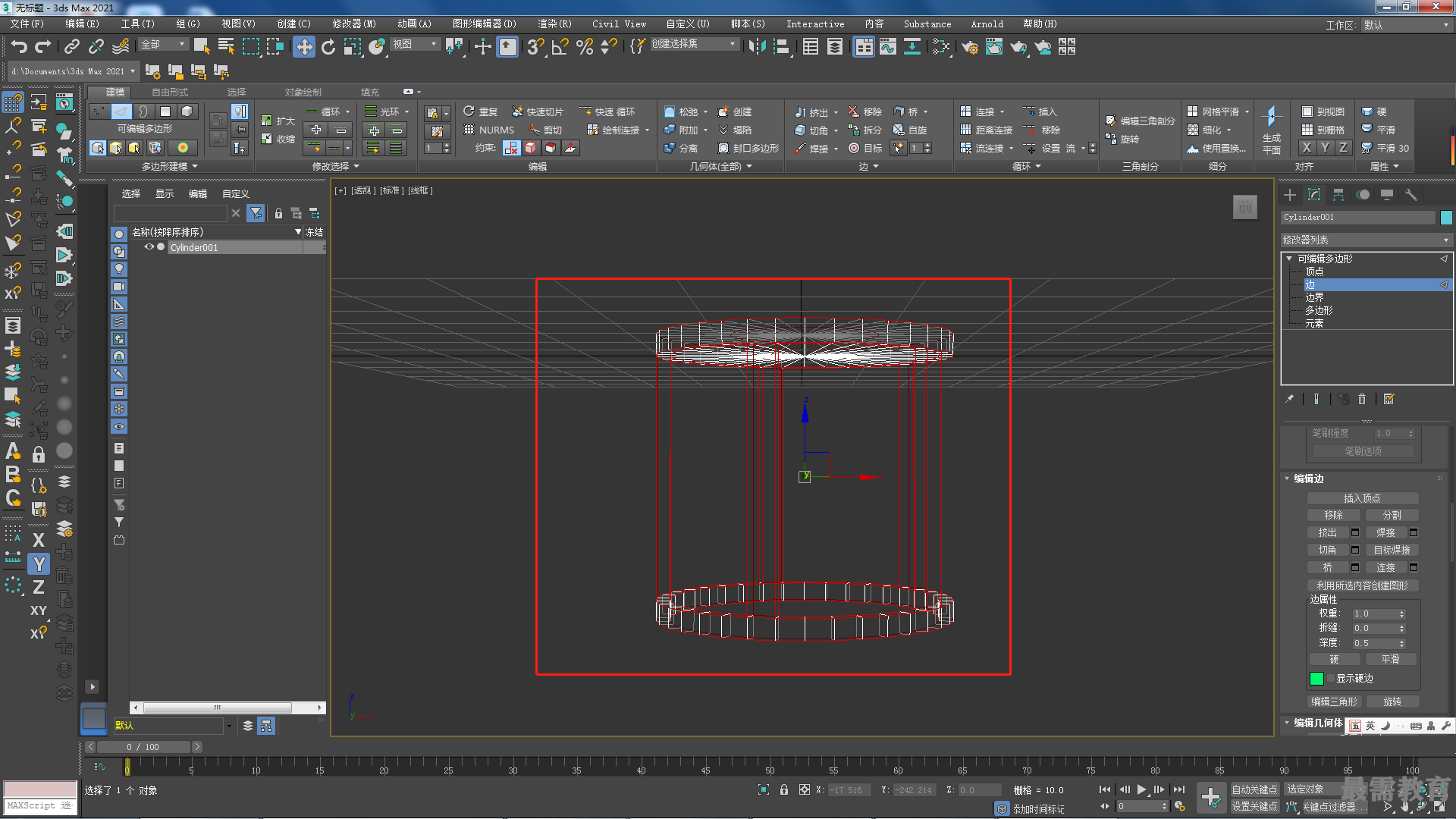Toggle the Percent Snap icon
This screenshot has height=819, width=1456.
[585, 47]
